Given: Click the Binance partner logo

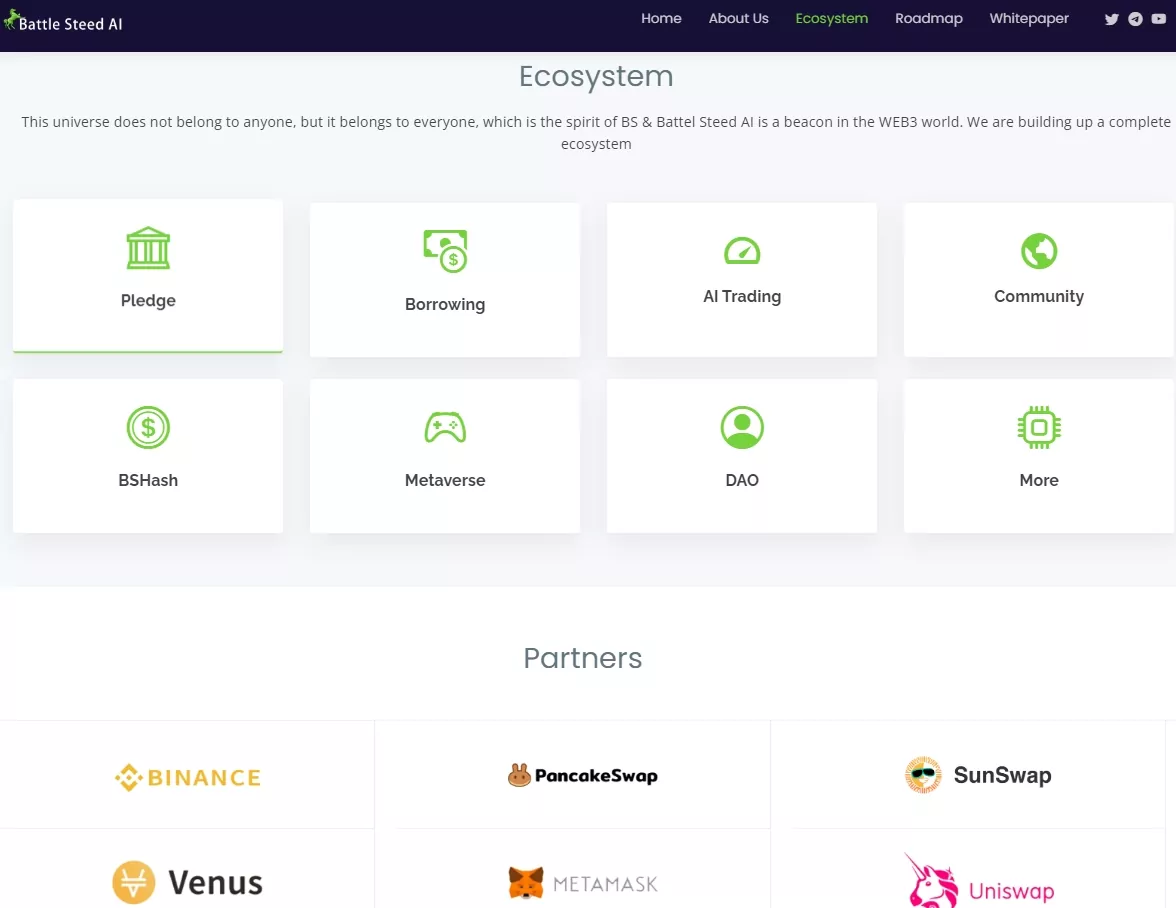Looking at the screenshot, I should (188, 778).
